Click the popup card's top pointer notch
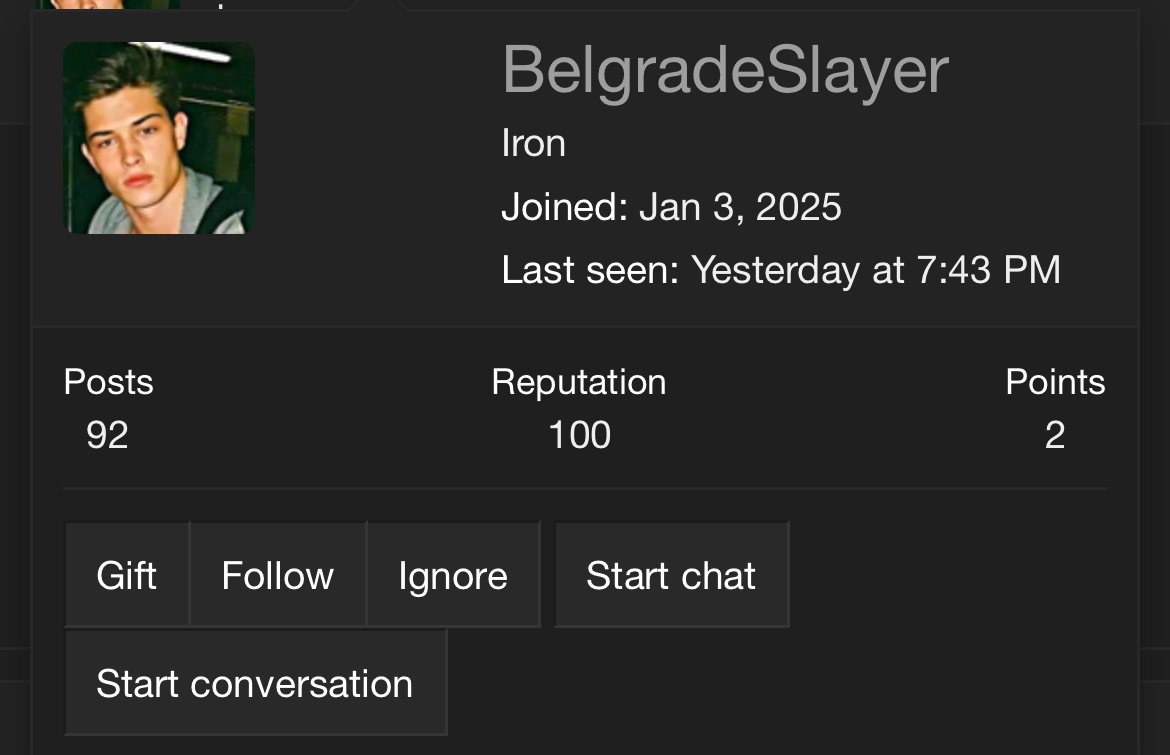 [378, 6]
